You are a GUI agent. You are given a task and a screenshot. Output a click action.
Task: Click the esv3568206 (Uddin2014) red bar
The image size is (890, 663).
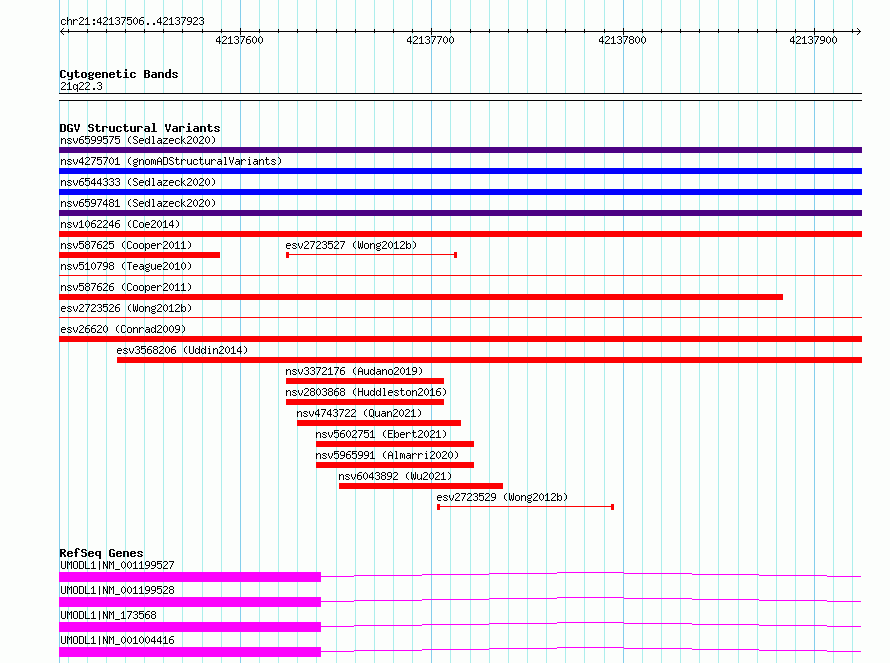(489, 360)
